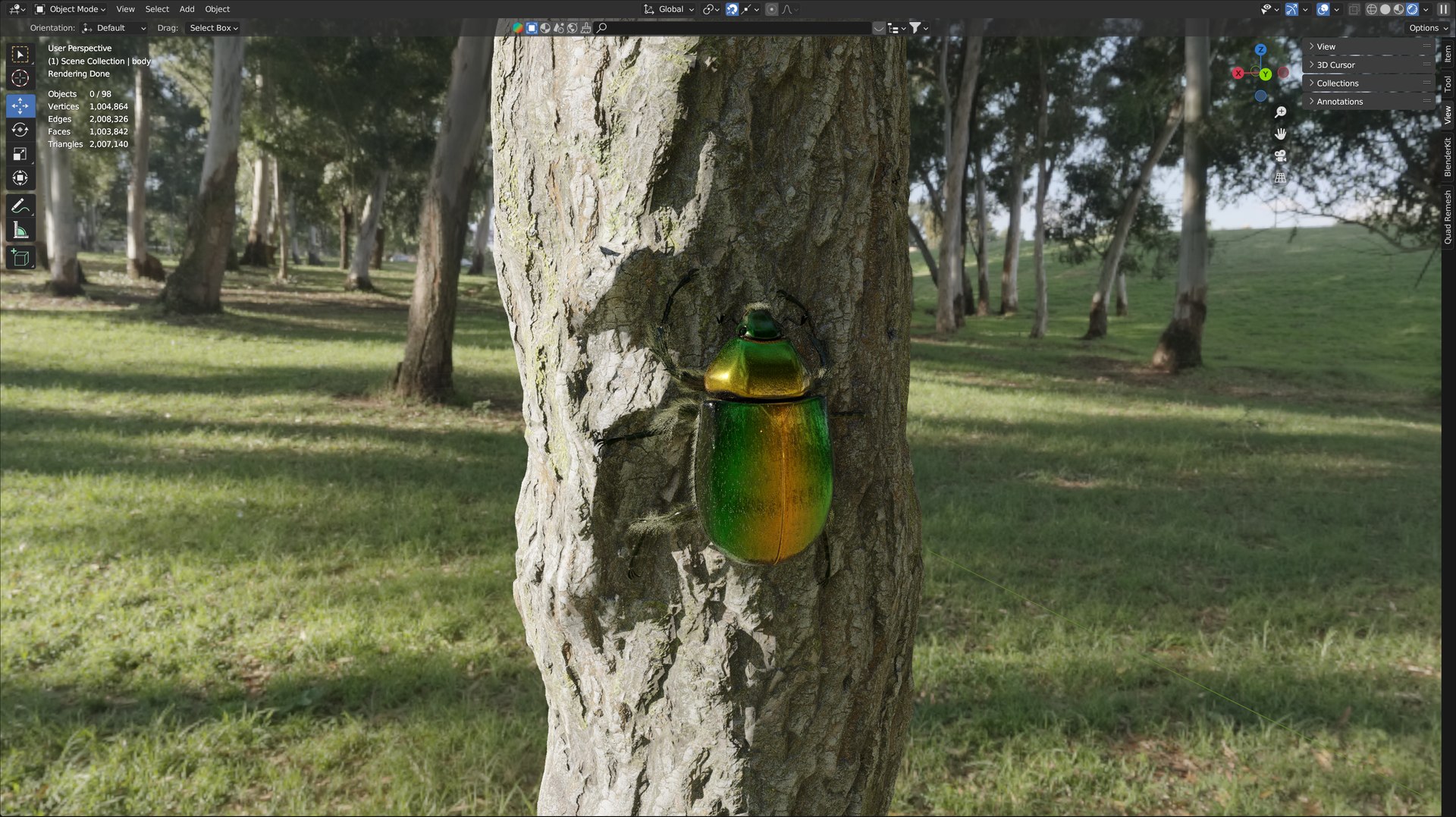Open the Options dropdown
Image resolution: width=1456 pixels, height=817 pixels.
[1429, 28]
